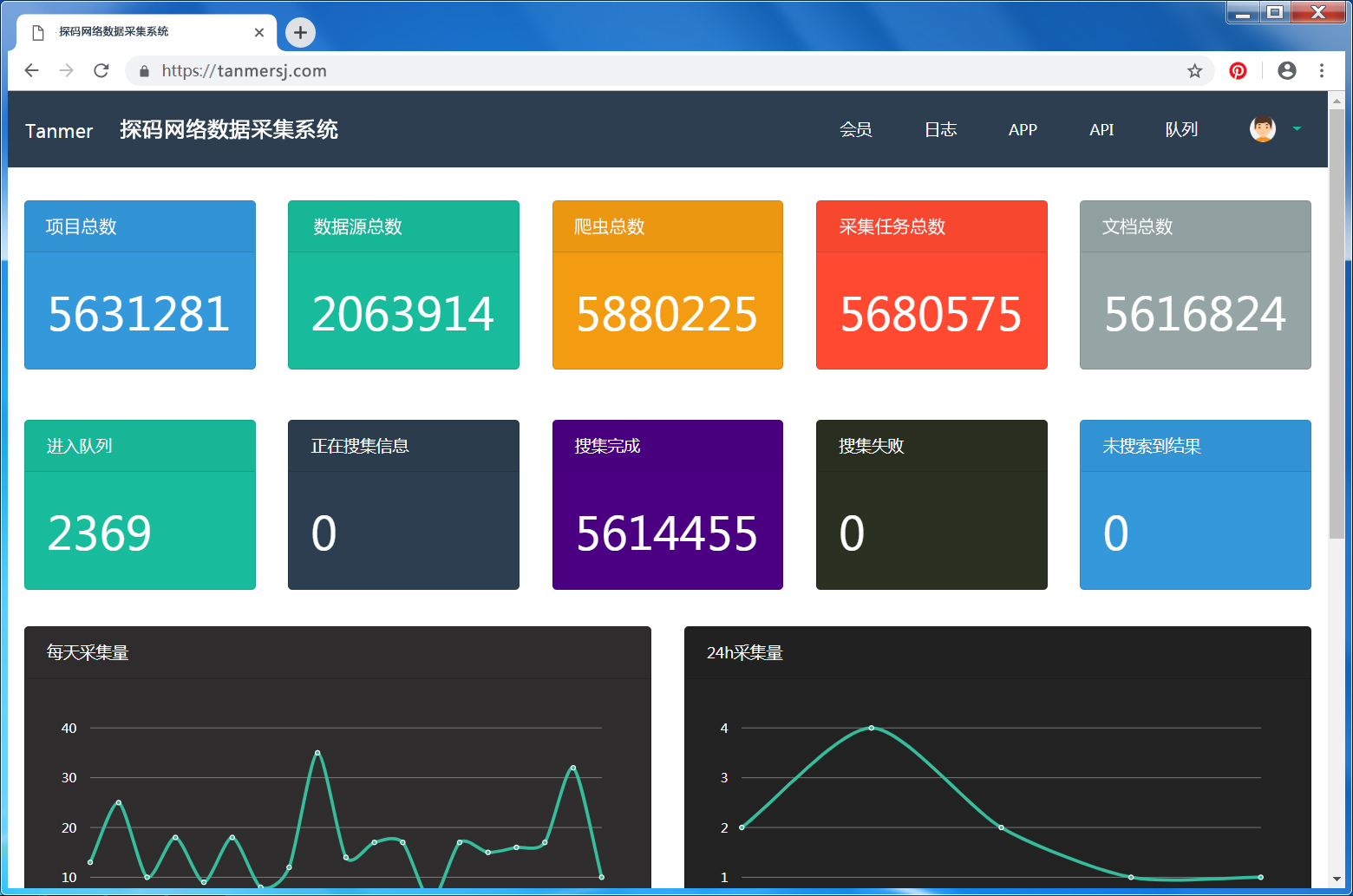Open the 数据源总数 card
This screenshot has width=1353, height=896.
coord(403,284)
